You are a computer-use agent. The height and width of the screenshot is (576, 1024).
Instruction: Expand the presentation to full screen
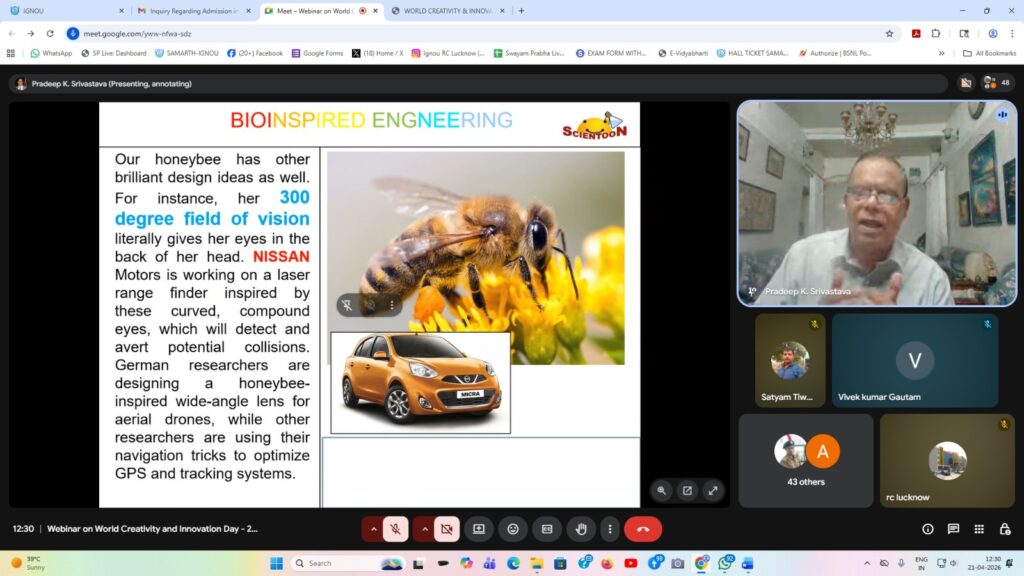[713, 490]
